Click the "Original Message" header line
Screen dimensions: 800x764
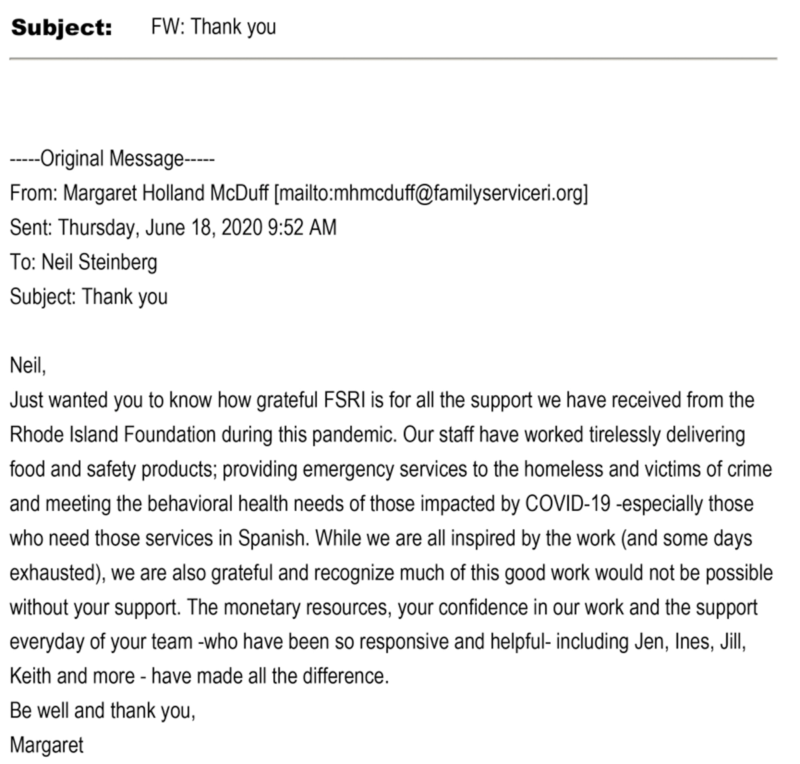[x=111, y=159]
